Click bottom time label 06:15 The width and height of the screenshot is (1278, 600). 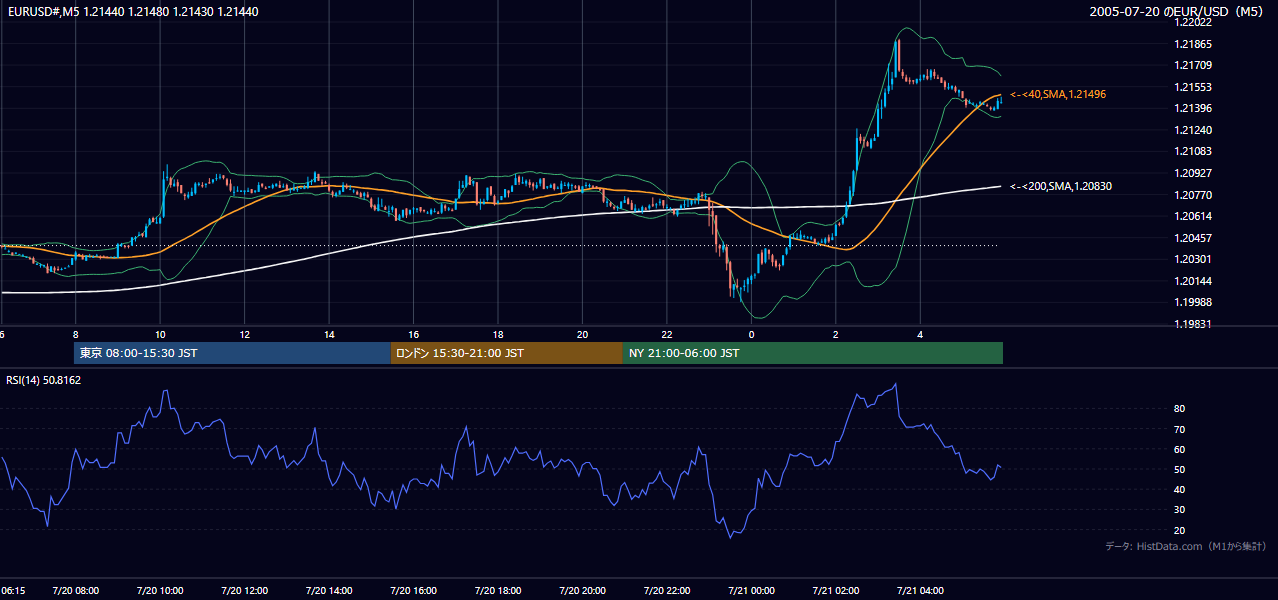[x=12, y=591]
